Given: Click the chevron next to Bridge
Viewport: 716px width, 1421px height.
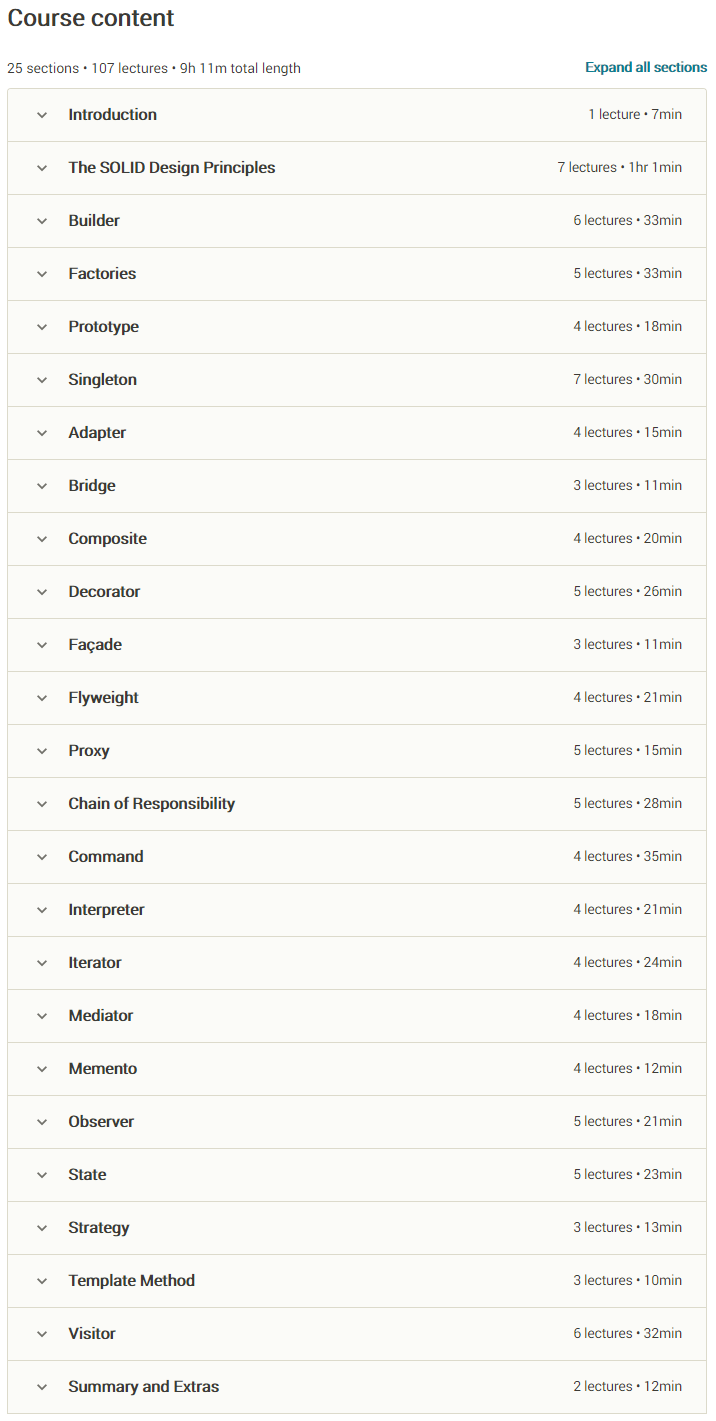Looking at the screenshot, I should pos(42,486).
